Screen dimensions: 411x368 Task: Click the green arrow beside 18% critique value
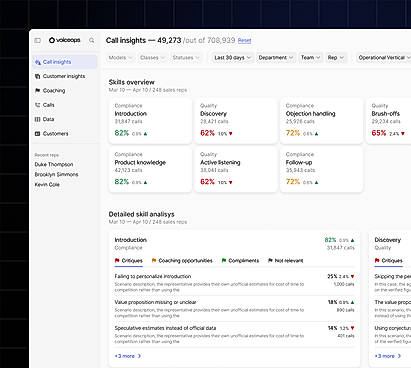(x=352, y=302)
